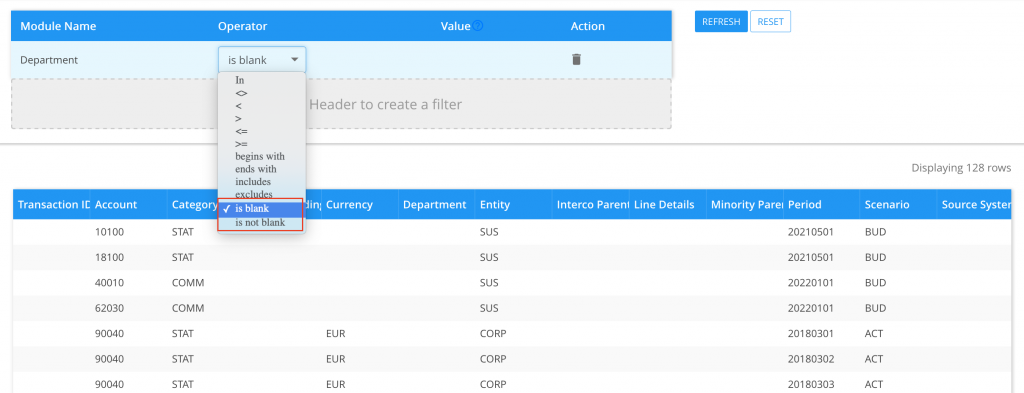Click the REFRESH button
The image size is (1024, 393).
(721, 22)
